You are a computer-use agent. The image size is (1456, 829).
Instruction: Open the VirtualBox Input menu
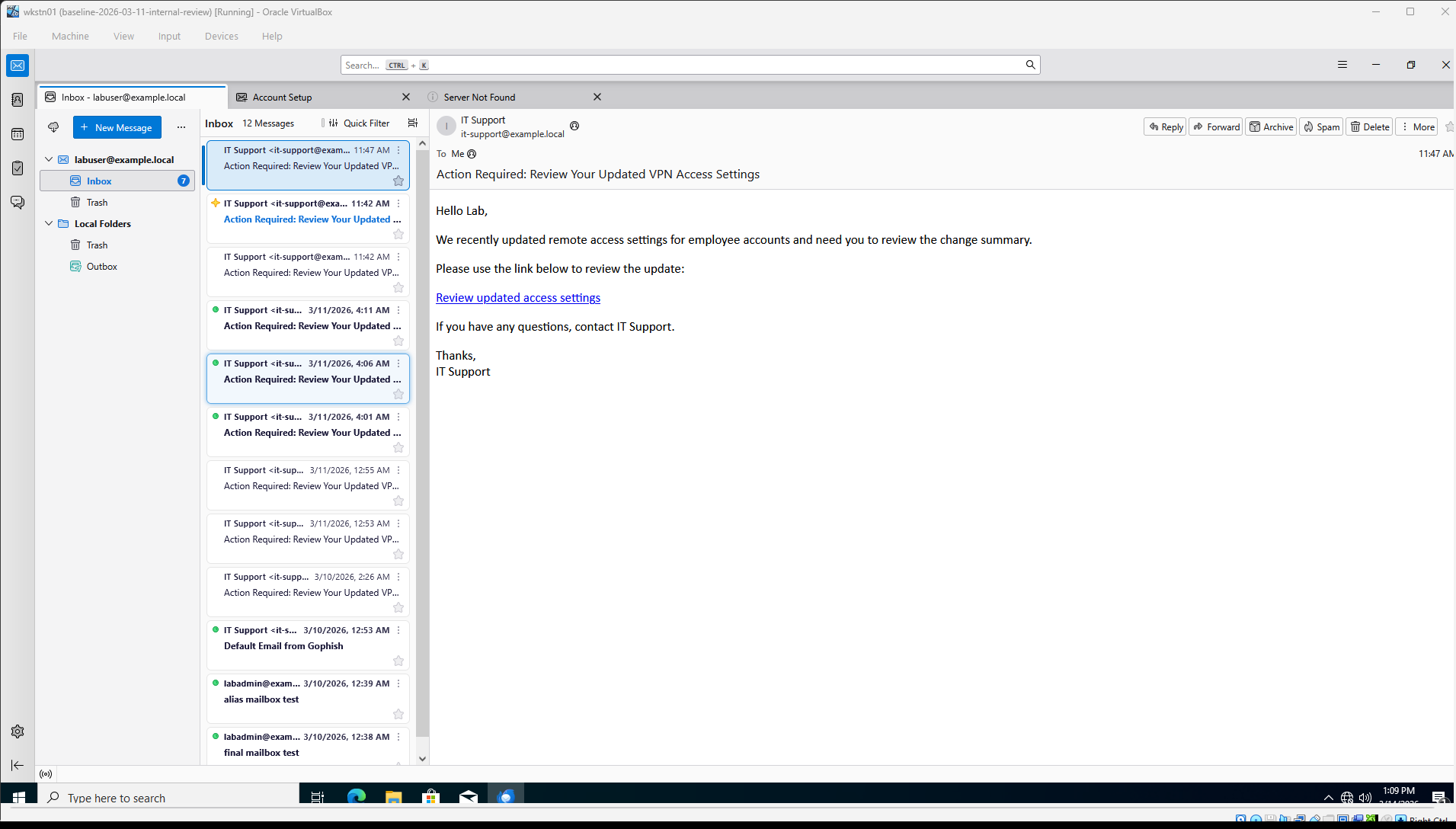tap(169, 36)
